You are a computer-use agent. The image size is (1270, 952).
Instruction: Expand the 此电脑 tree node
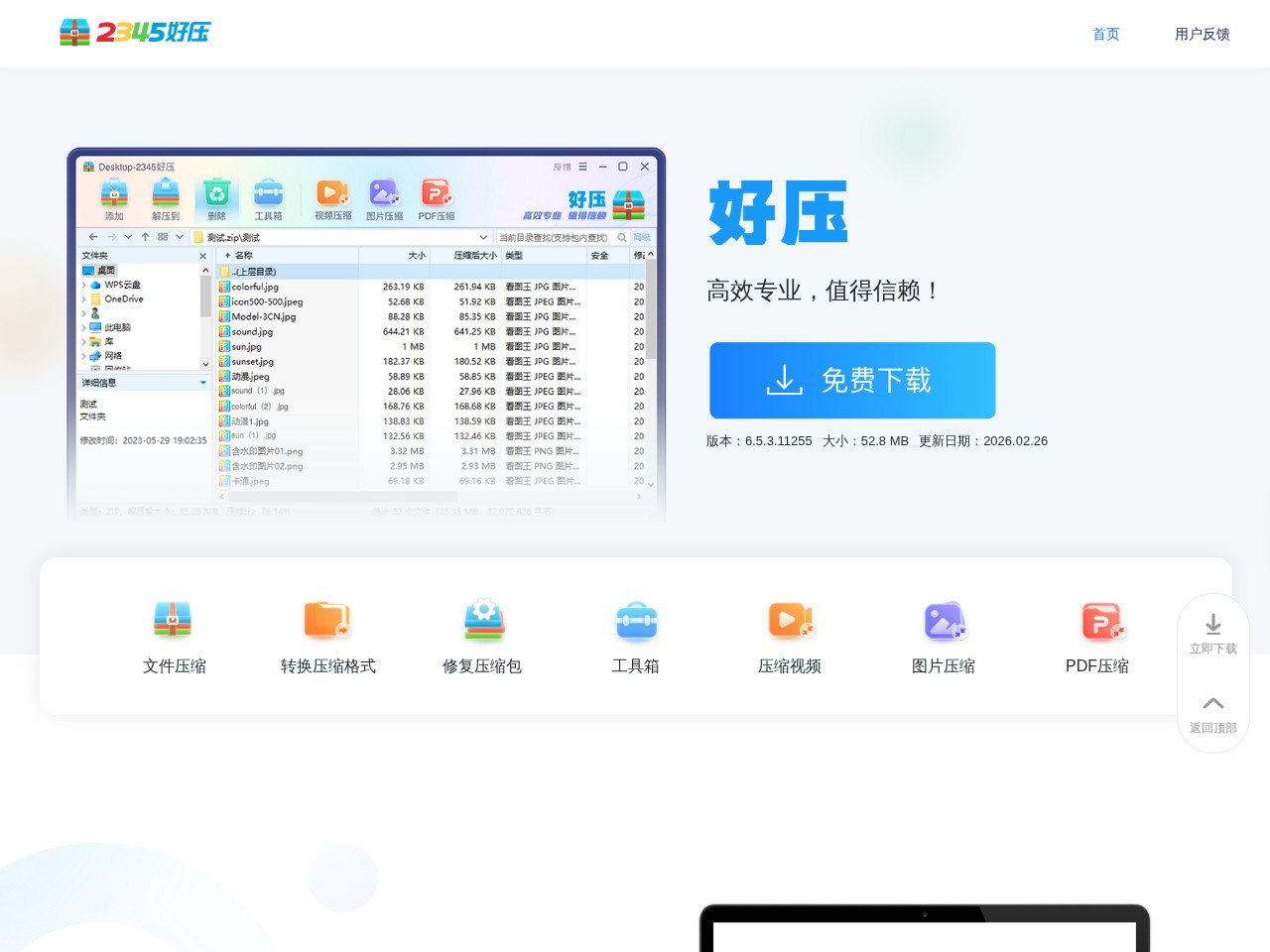click(x=84, y=327)
